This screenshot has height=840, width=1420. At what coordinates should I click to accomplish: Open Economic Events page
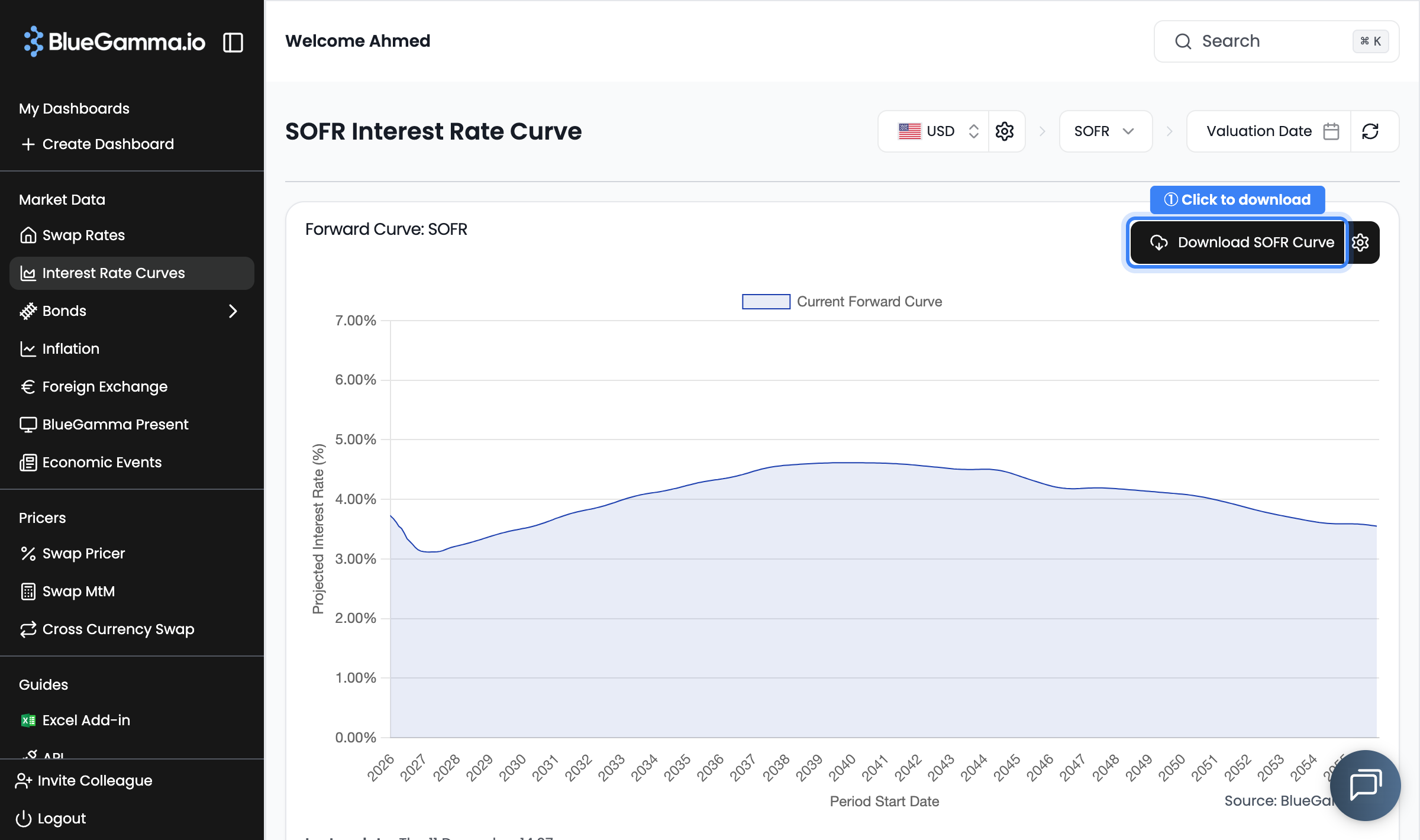[x=102, y=462]
